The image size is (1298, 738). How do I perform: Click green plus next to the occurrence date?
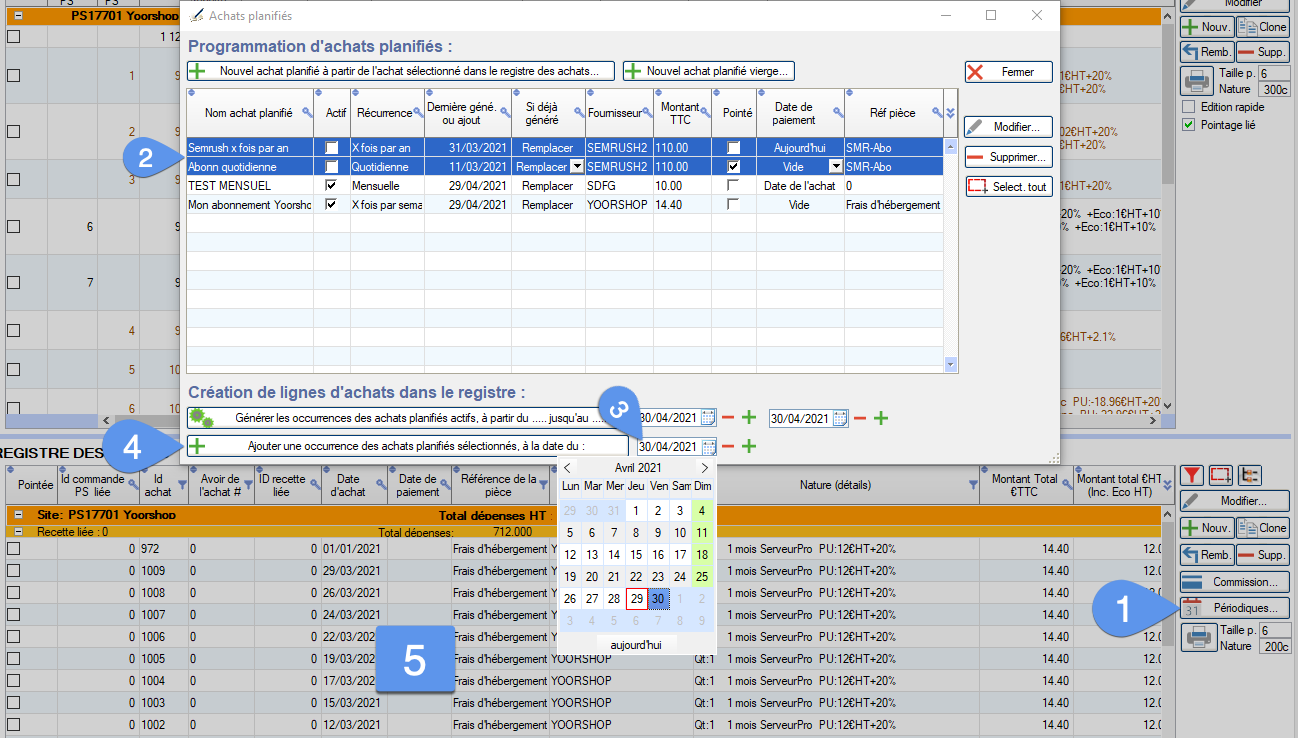click(x=748, y=447)
